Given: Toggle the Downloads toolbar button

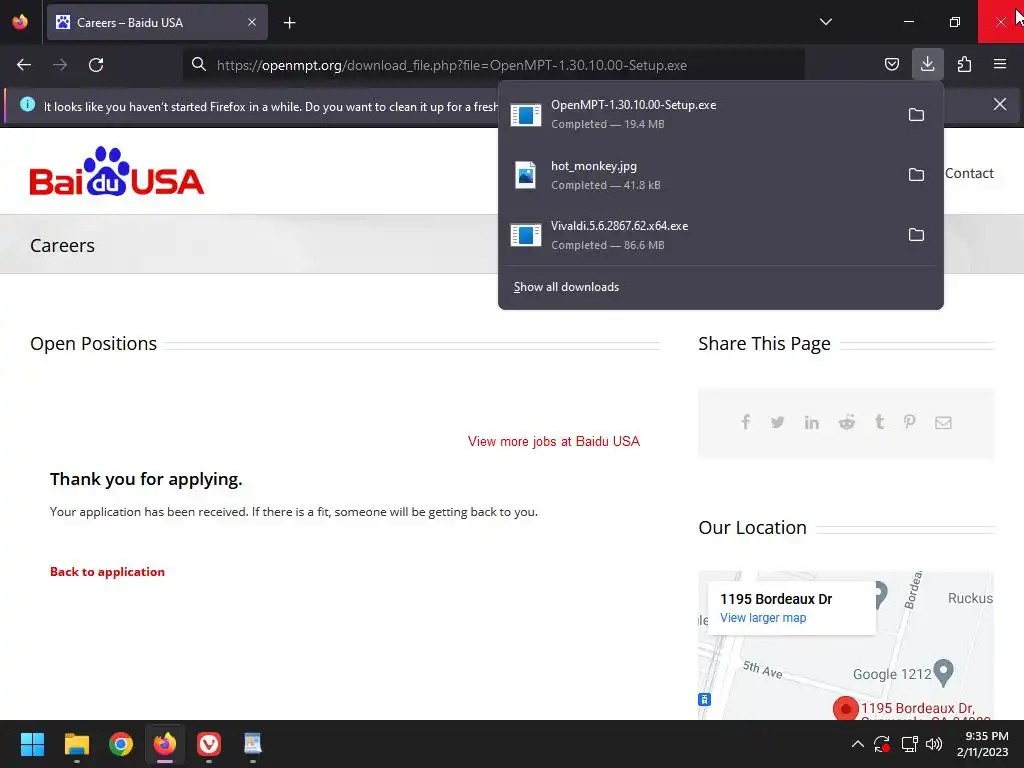Looking at the screenshot, I should coord(927,64).
